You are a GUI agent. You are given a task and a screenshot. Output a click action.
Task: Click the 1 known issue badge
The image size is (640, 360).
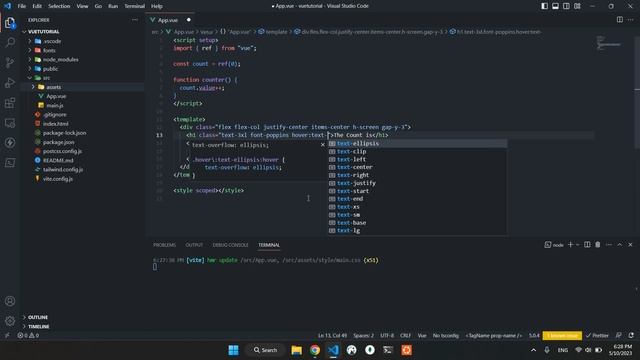(562, 336)
